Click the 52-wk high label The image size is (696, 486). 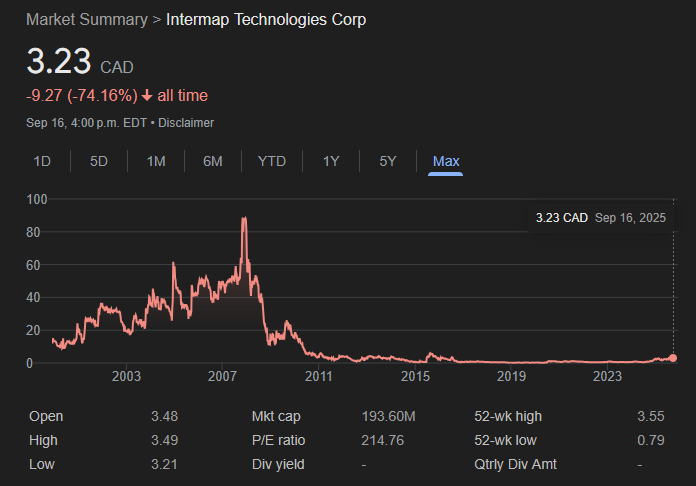[508, 416]
